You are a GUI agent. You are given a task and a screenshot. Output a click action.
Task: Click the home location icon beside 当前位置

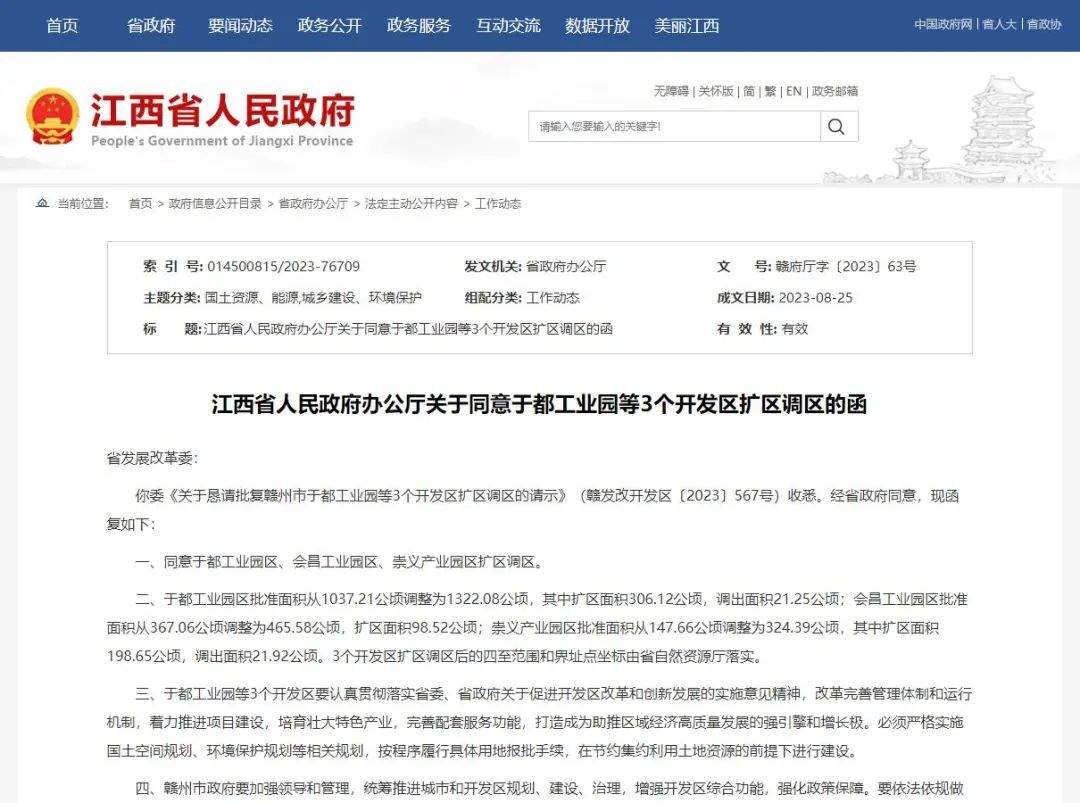tap(42, 202)
